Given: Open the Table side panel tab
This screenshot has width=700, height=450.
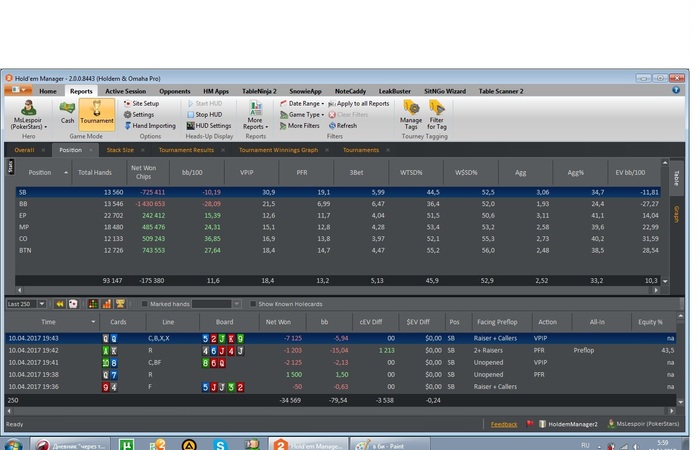Looking at the screenshot, I should pos(676,178).
